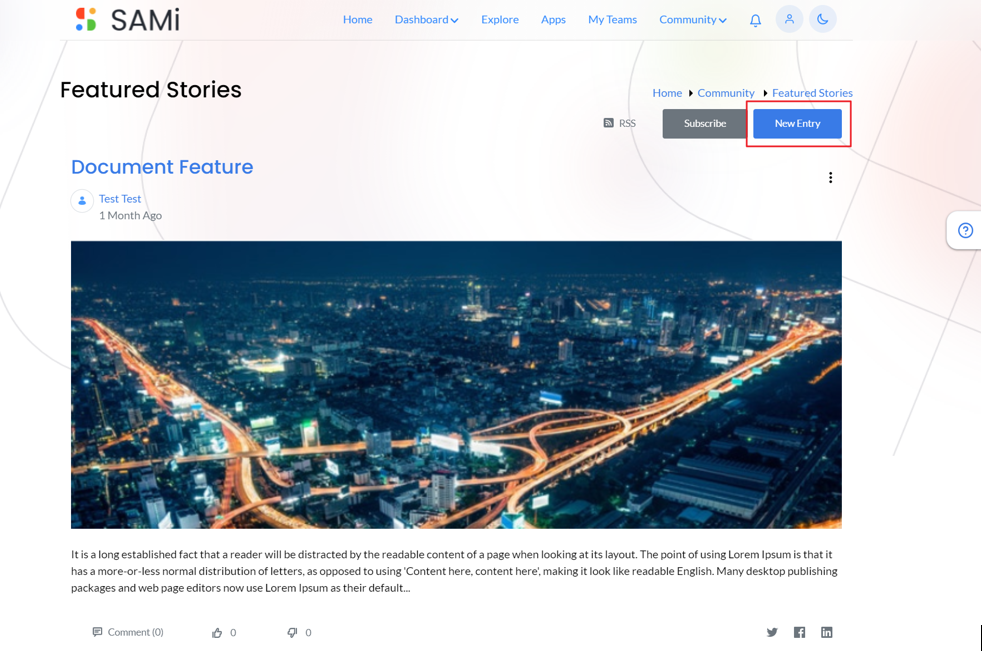Open the user profile icon
Image resolution: width=982 pixels, height=651 pixels.
(789, 19)
